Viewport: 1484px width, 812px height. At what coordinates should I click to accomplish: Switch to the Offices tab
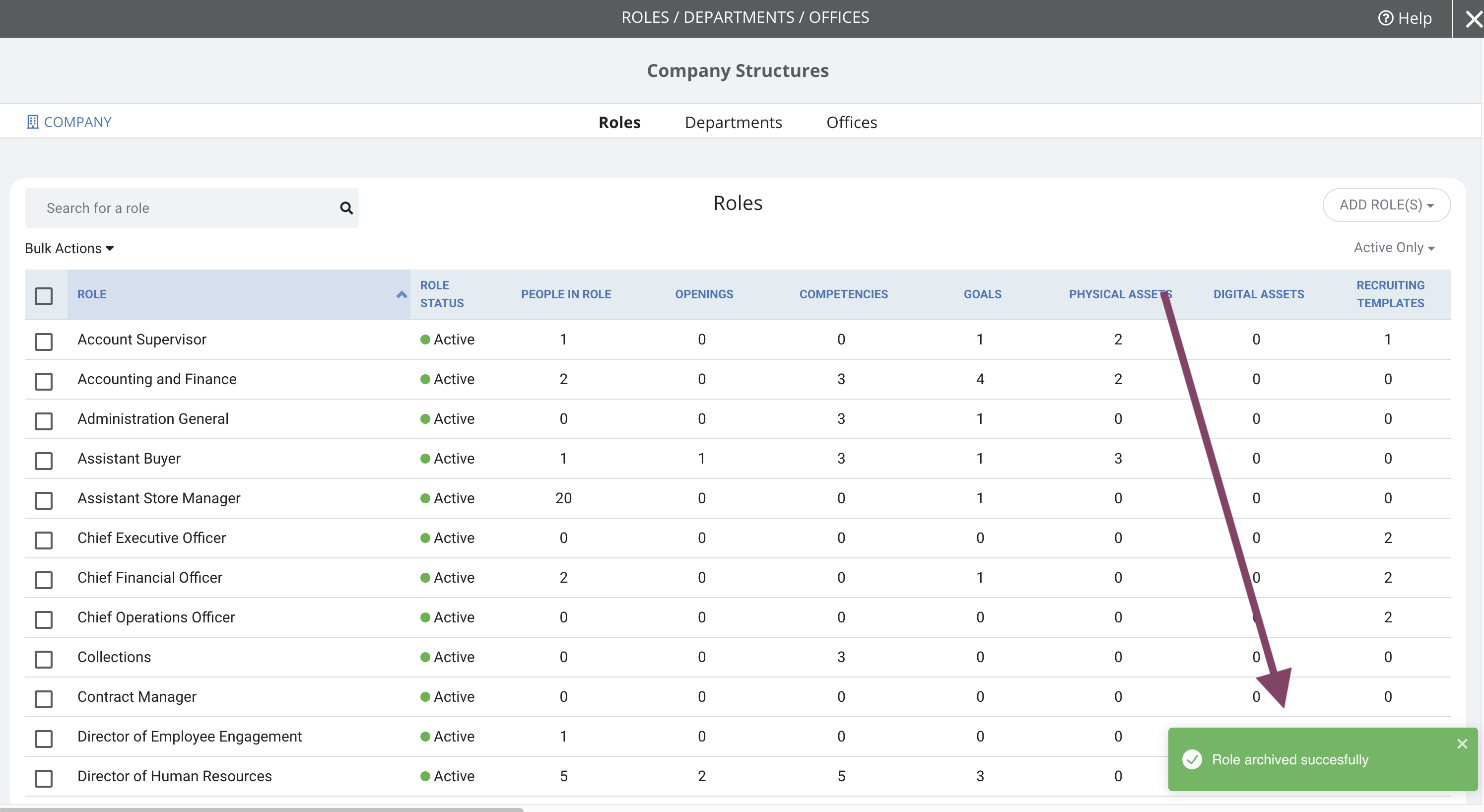tap(852, 122)
